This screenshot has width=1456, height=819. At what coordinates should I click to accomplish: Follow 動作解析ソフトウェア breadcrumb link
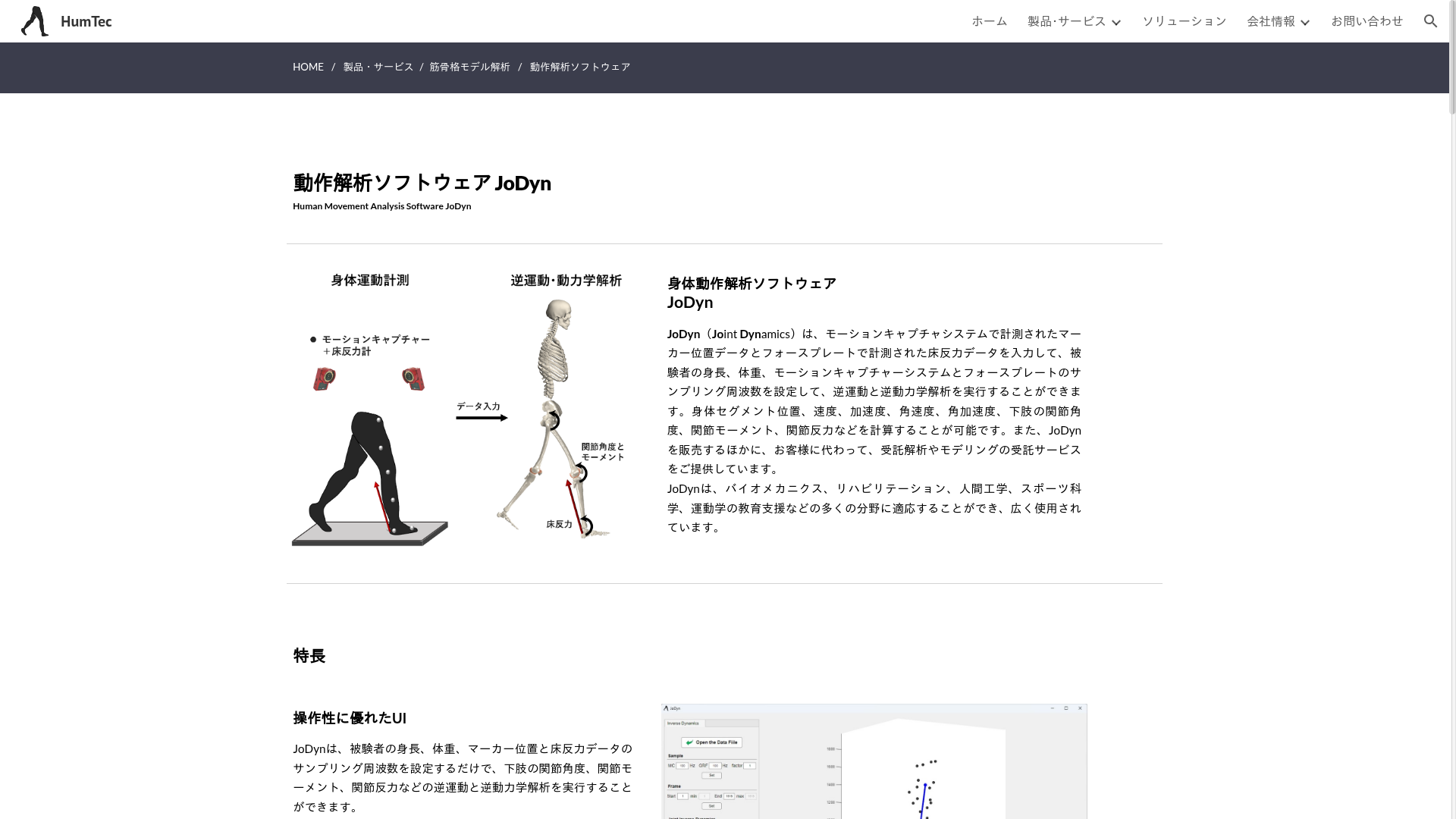[580, 67]
